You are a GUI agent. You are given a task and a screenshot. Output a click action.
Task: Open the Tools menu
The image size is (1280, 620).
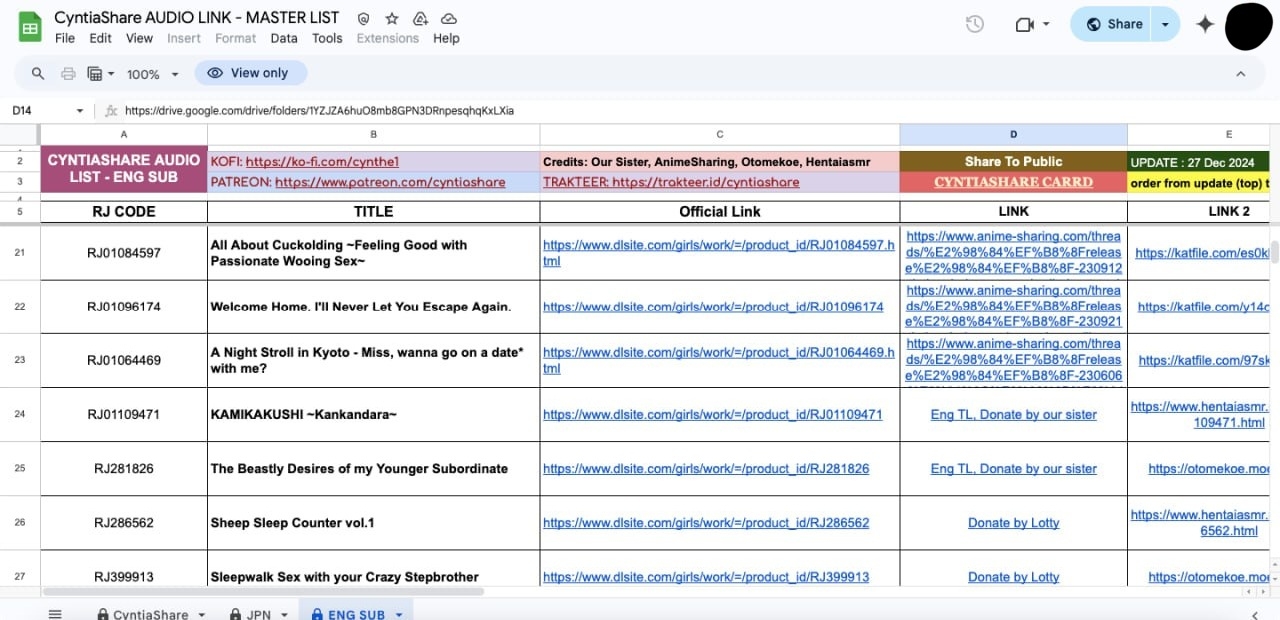point(327,38)
